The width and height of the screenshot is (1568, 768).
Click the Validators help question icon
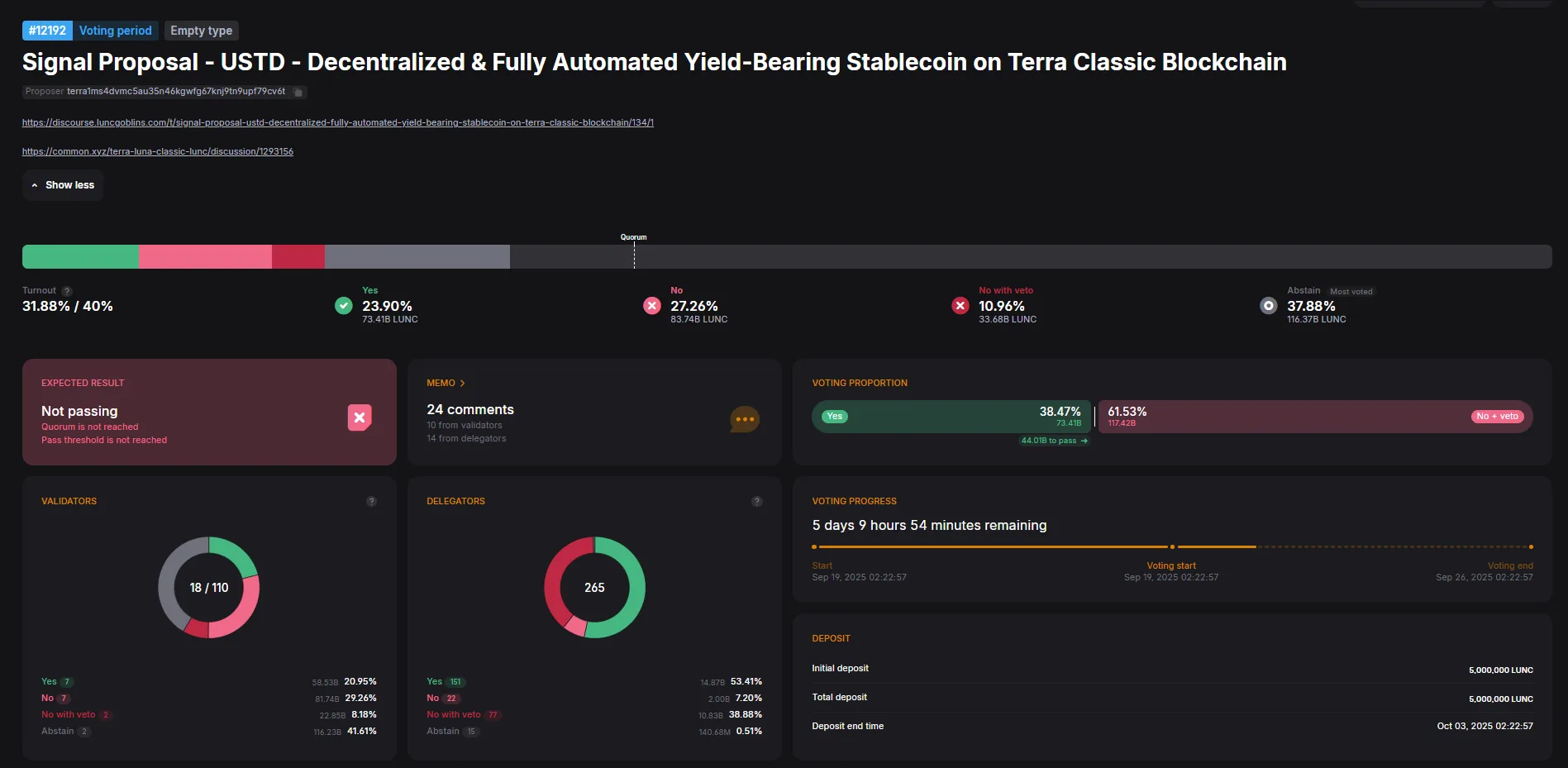click(x=372, y=502)
